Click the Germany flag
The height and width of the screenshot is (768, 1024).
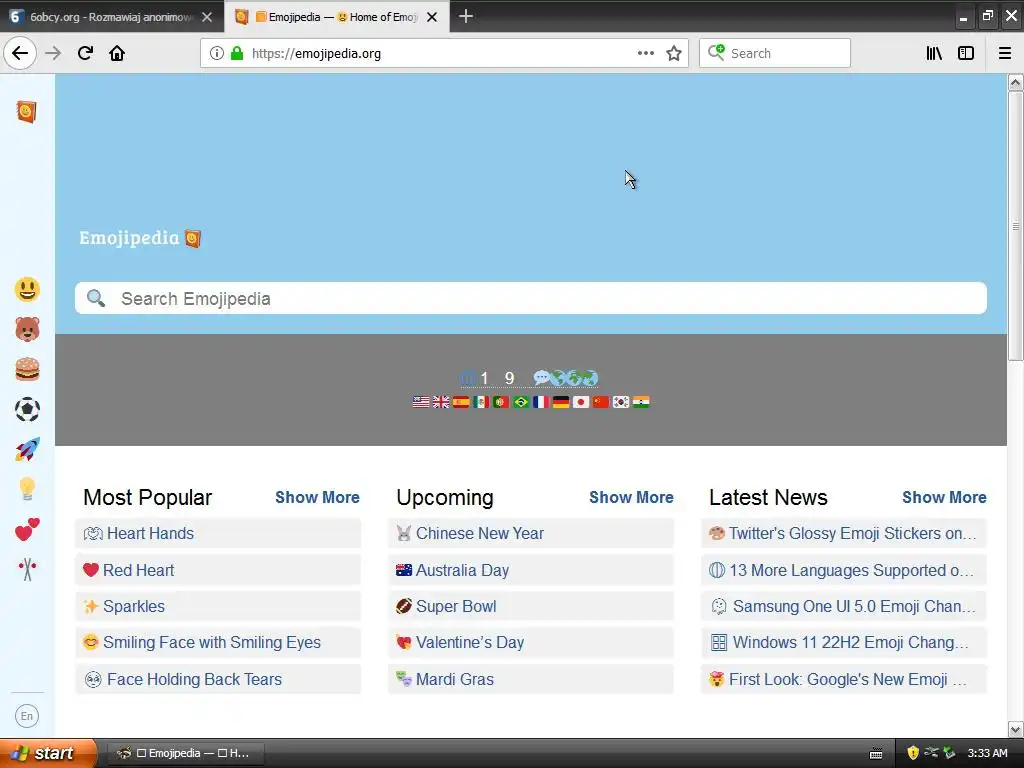point(561,402)
